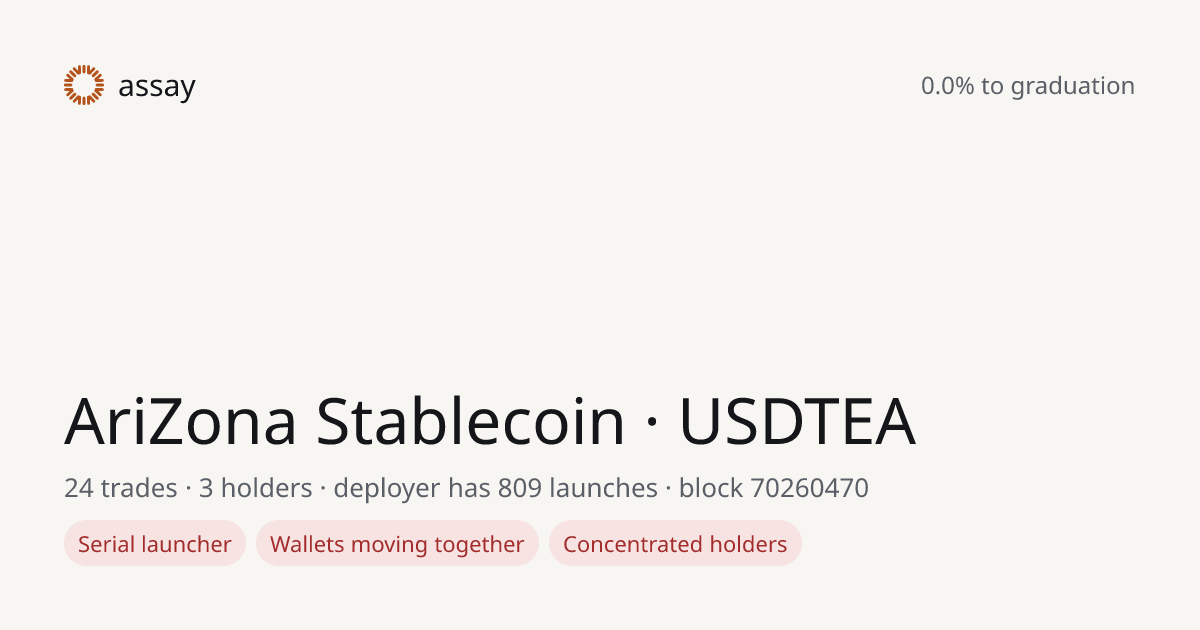Select the Serial launcher tag

pos(155,544)
